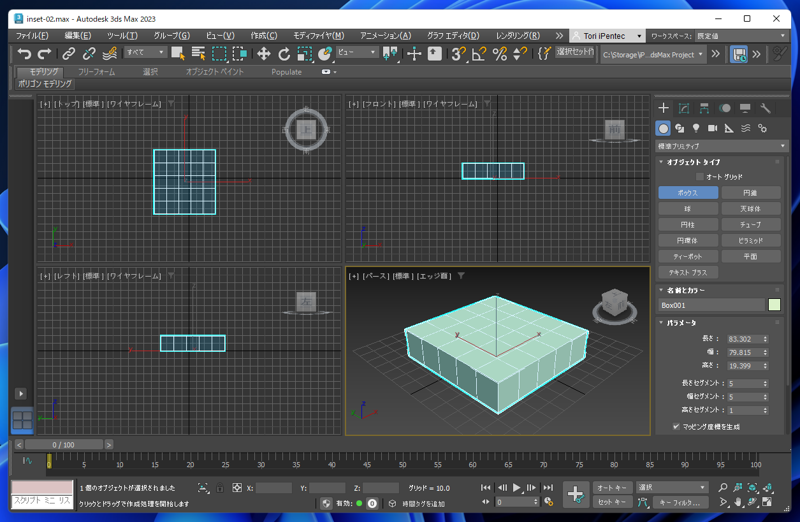Select the Shapes category icon
Screen dimensions: 800x522
[x=680, y=129]
